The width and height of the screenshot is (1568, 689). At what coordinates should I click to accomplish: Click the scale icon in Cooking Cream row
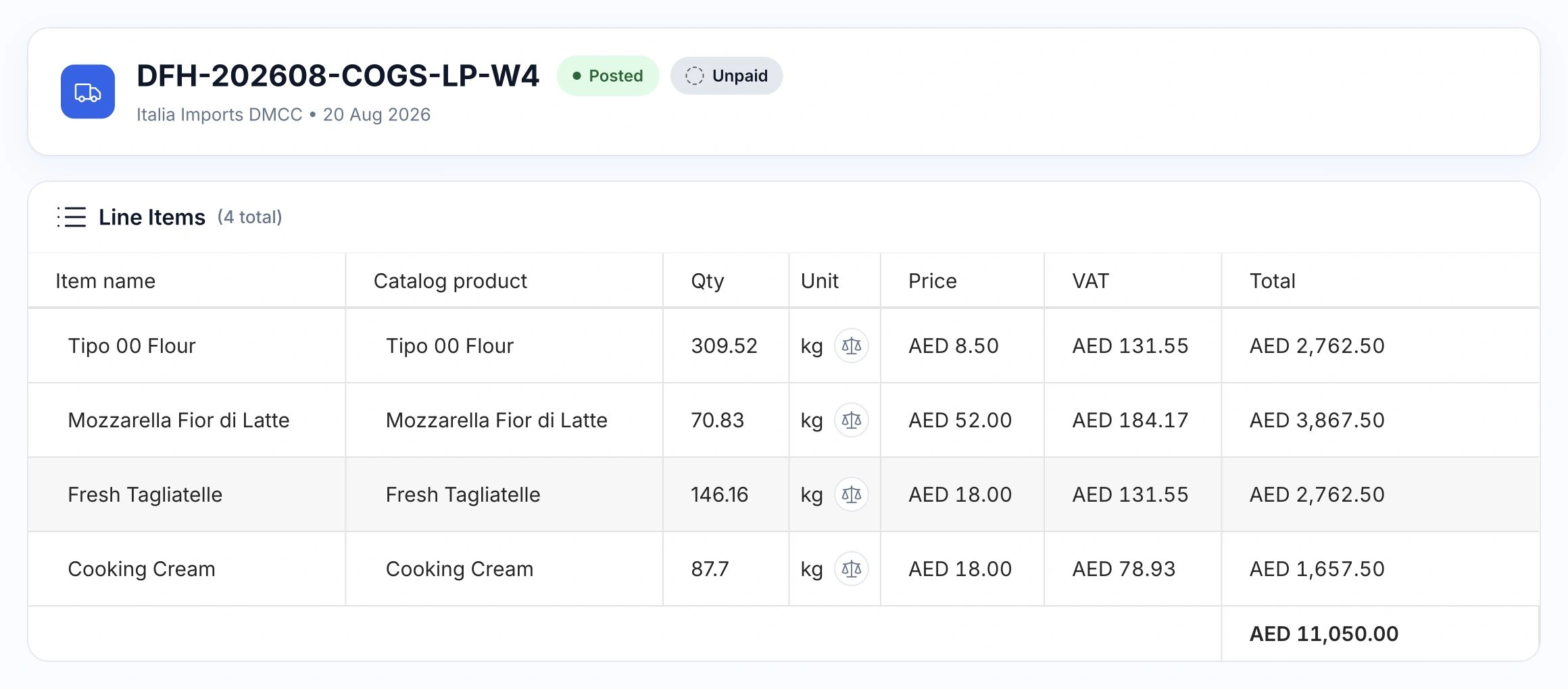(852, 569)
